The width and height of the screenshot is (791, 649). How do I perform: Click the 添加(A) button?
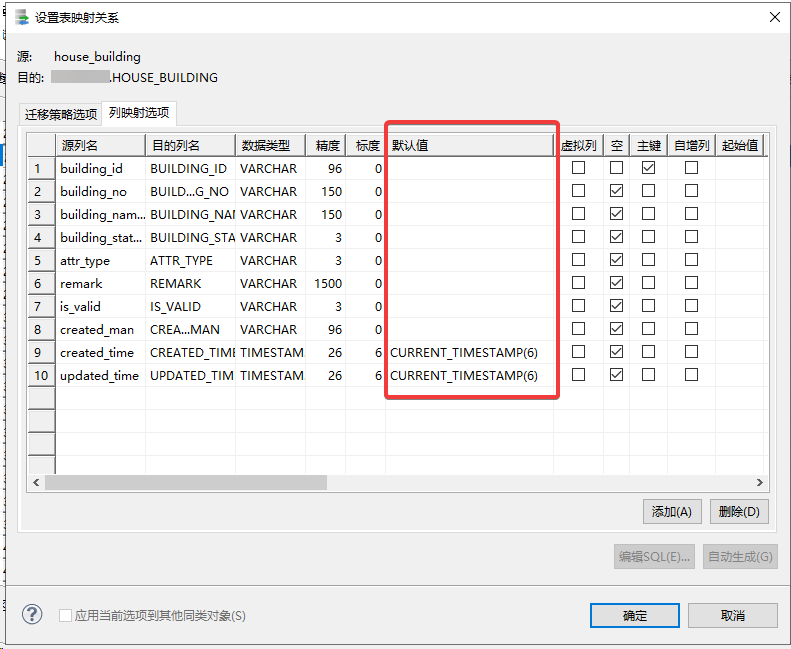[x=671, y=512]
